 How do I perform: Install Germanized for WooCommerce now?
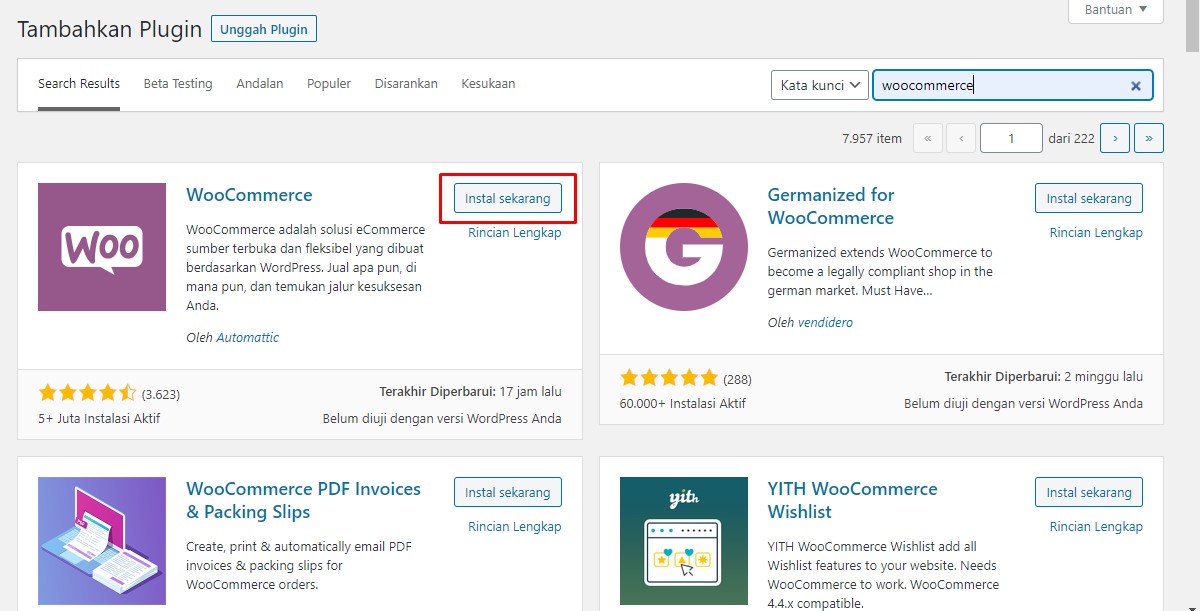click(1089, 198)
